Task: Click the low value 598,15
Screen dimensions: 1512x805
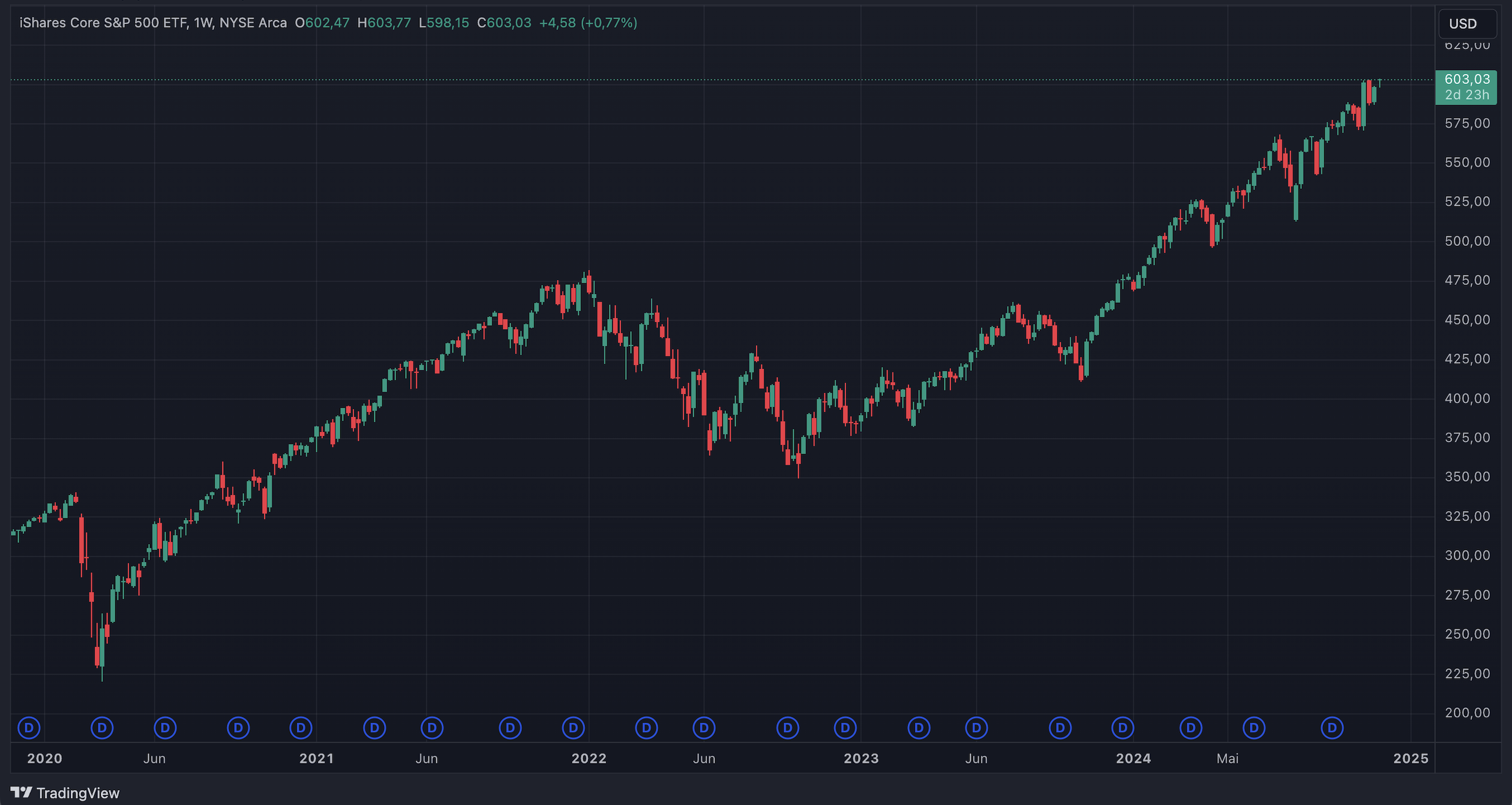Action: (x=448, y=23)
